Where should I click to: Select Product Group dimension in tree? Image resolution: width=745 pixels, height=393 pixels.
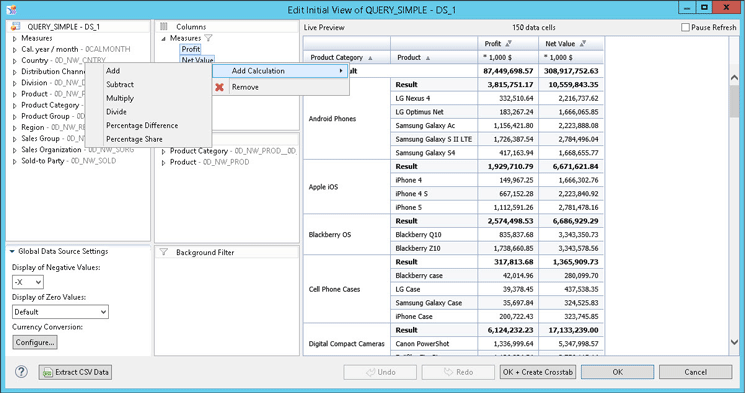pos(45,116)
